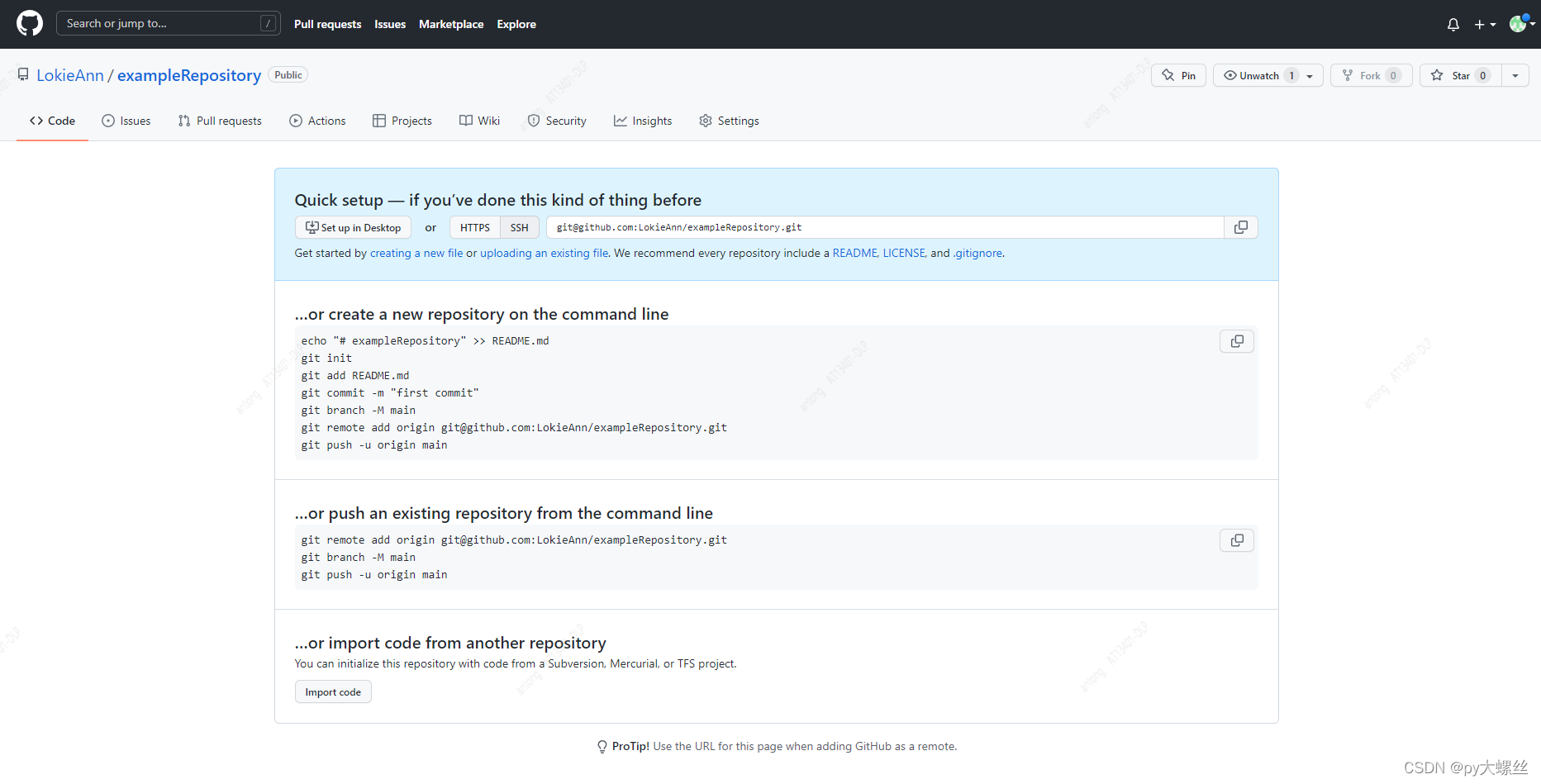This screenshot has height=784, width=1541.
Task: Click the 'git add README.md' line
Action: 355,375
